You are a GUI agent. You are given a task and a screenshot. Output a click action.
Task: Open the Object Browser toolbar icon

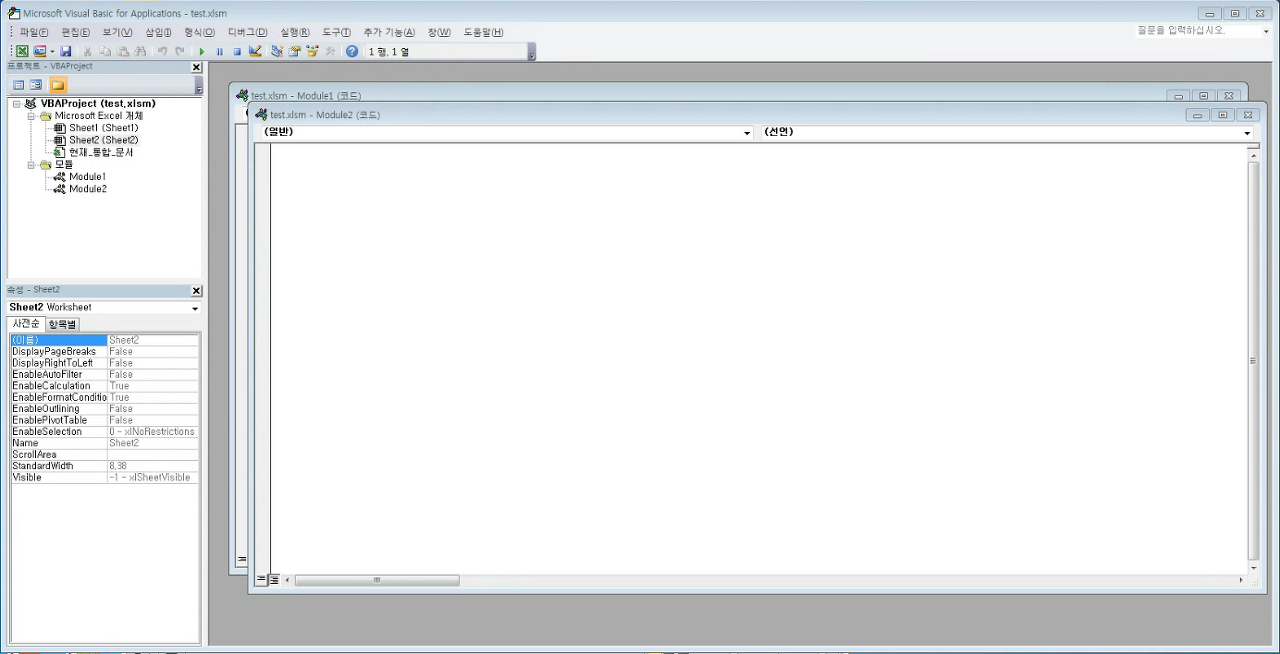click(312, 51)
